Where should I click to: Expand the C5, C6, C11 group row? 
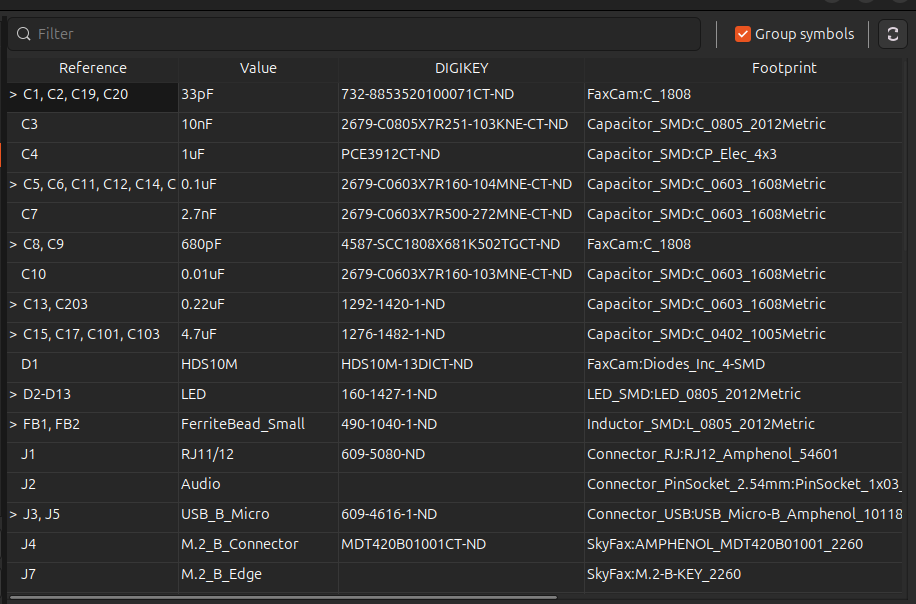13,185
